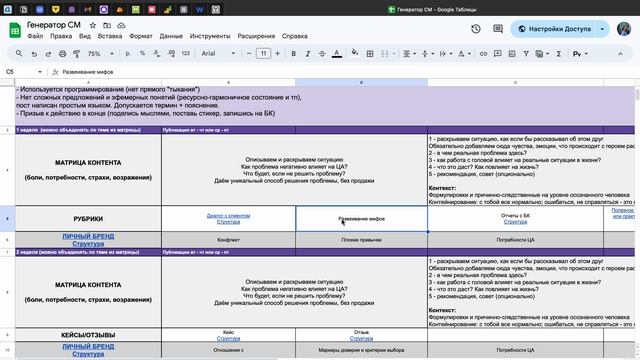Toggle italic formatting

point(308,53)
